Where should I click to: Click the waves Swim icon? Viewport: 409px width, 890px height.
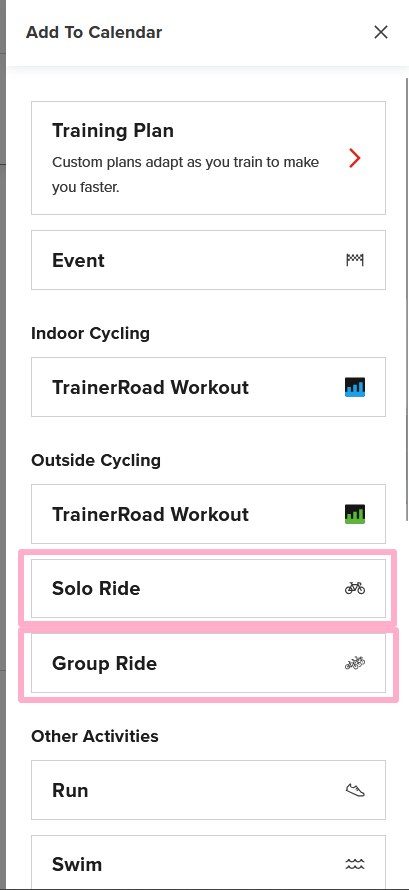pyautogui.click(x=355, y=864)
